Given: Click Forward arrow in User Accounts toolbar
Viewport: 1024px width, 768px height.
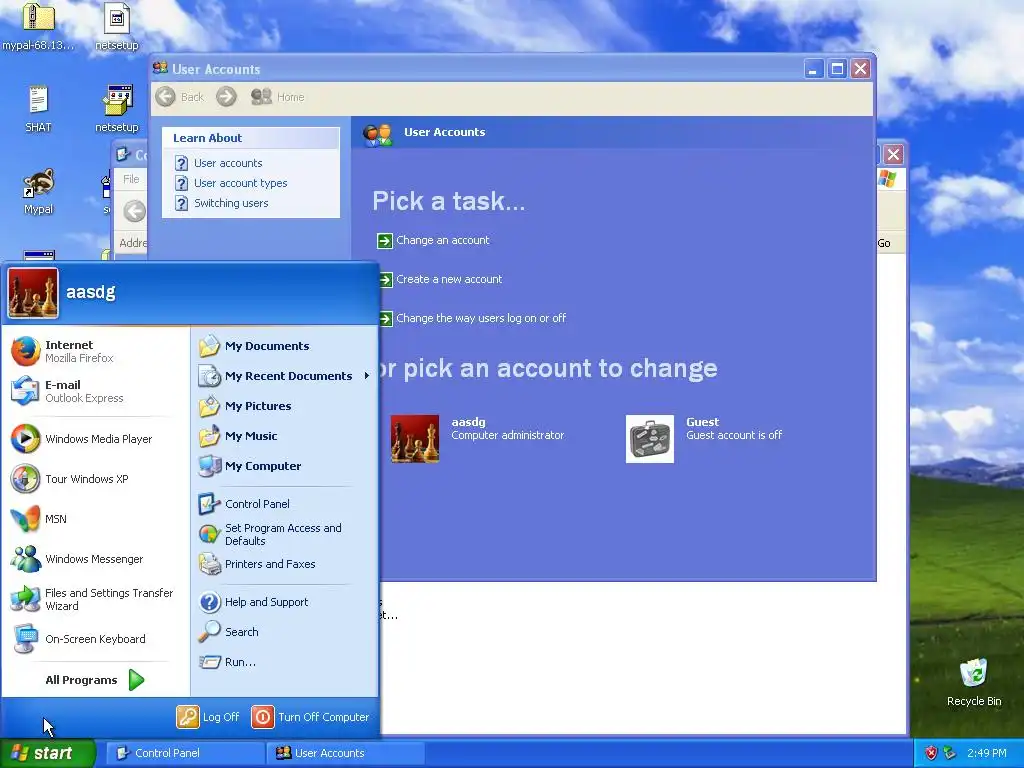Looking at the screenshot, I should tap(227, 97).
